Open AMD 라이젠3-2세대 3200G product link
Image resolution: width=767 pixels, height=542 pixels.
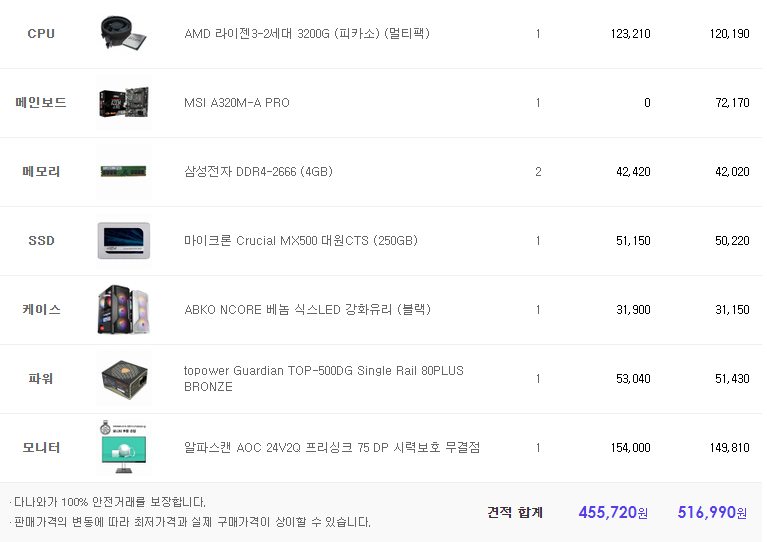(x=307, y=34)
